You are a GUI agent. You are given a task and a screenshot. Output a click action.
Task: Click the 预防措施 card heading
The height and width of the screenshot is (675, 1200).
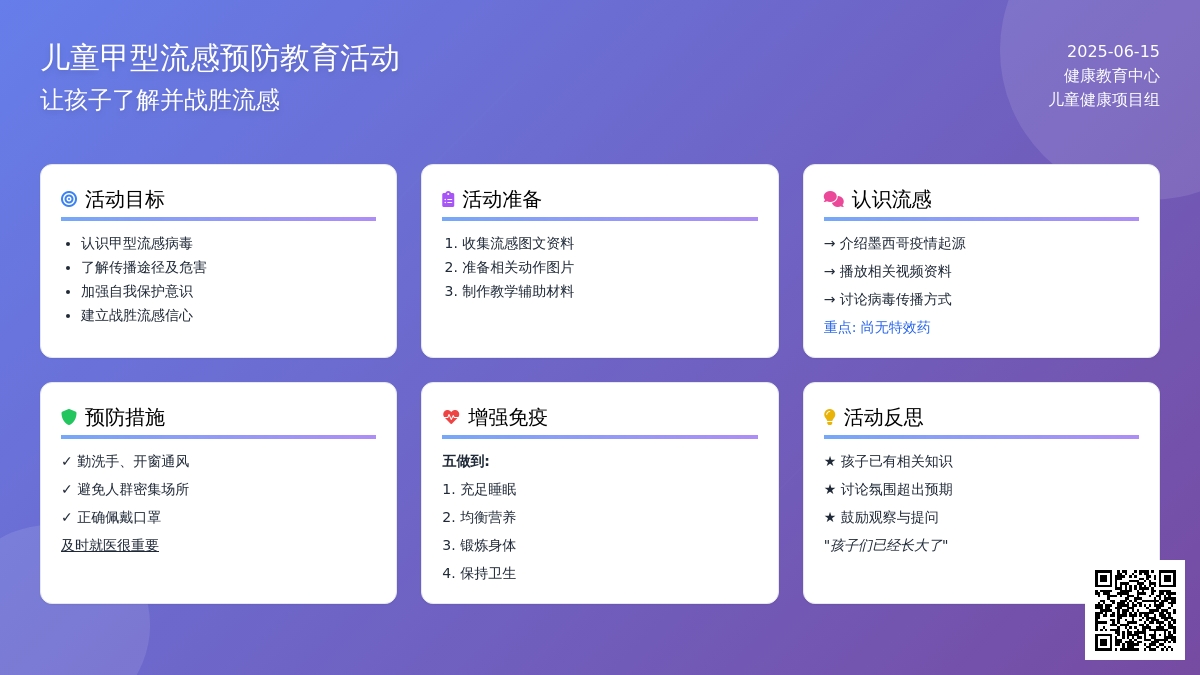coord(125,417)
